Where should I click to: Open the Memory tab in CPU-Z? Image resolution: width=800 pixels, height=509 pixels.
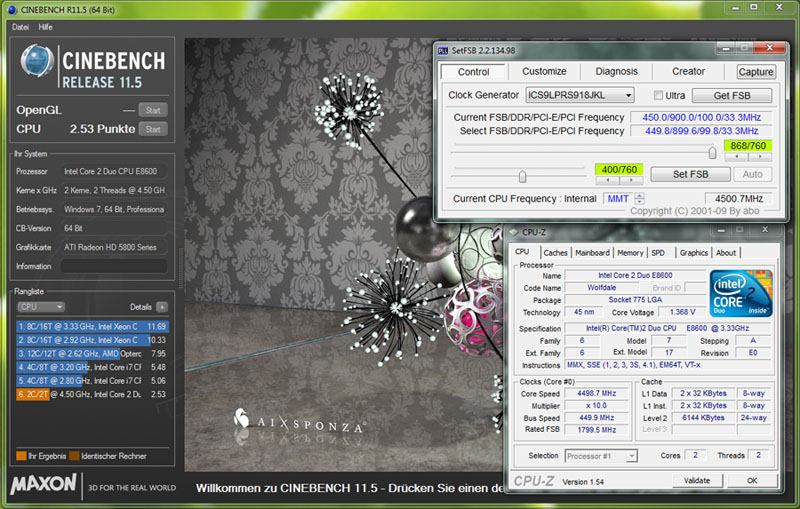click(x=630, y=252)
